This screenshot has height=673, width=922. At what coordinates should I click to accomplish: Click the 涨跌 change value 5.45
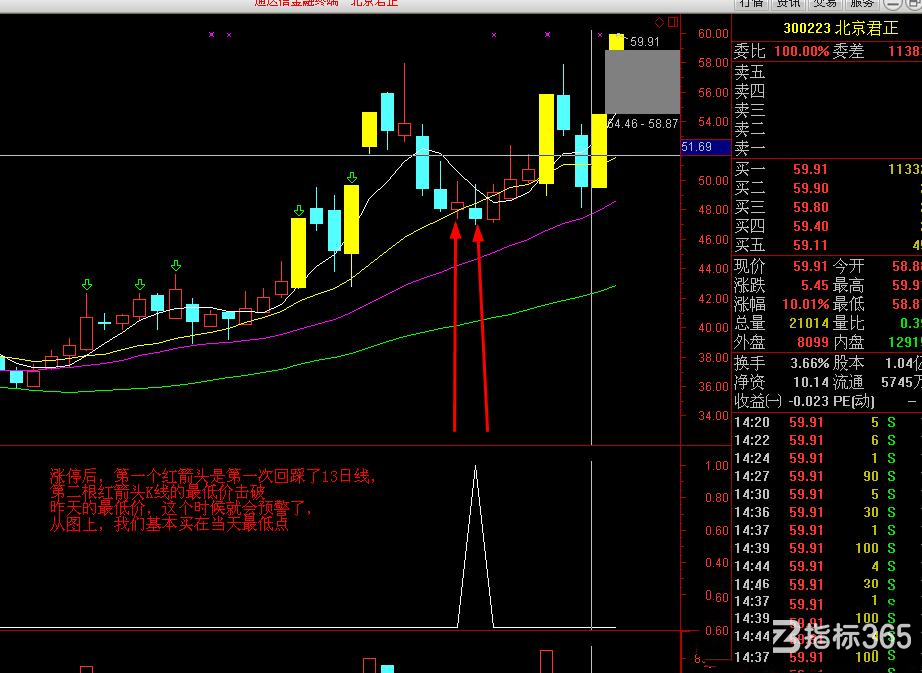[x=814, y=285]
